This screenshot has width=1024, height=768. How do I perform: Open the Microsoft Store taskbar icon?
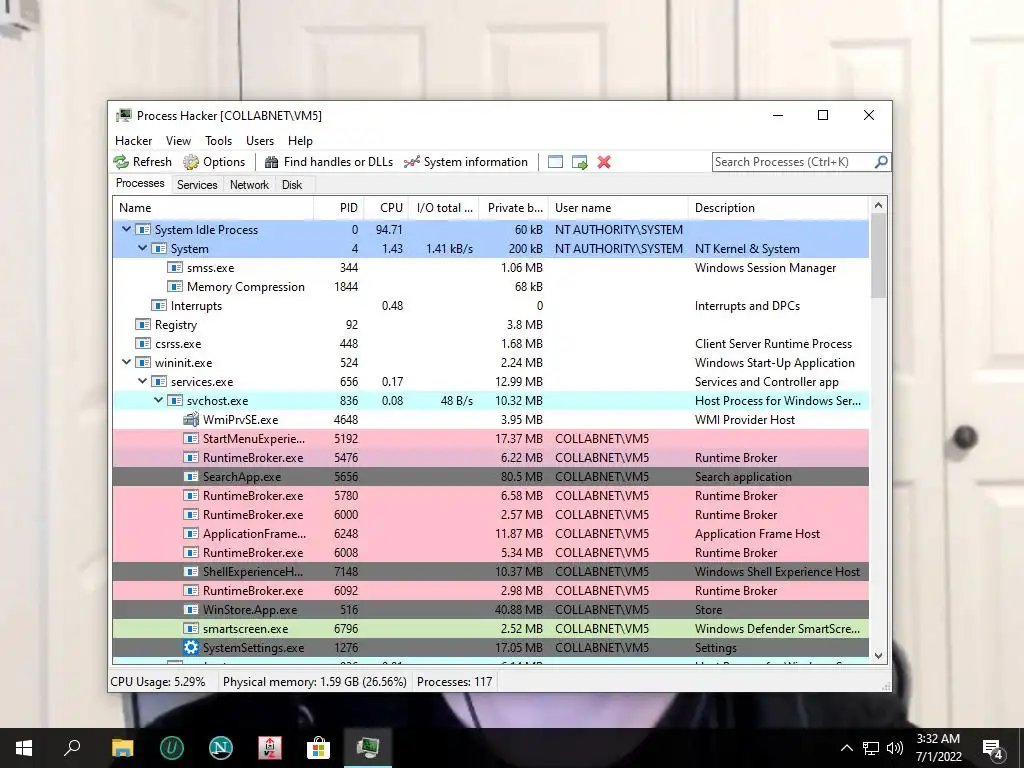pyautogui.click(x=318, y=748)
